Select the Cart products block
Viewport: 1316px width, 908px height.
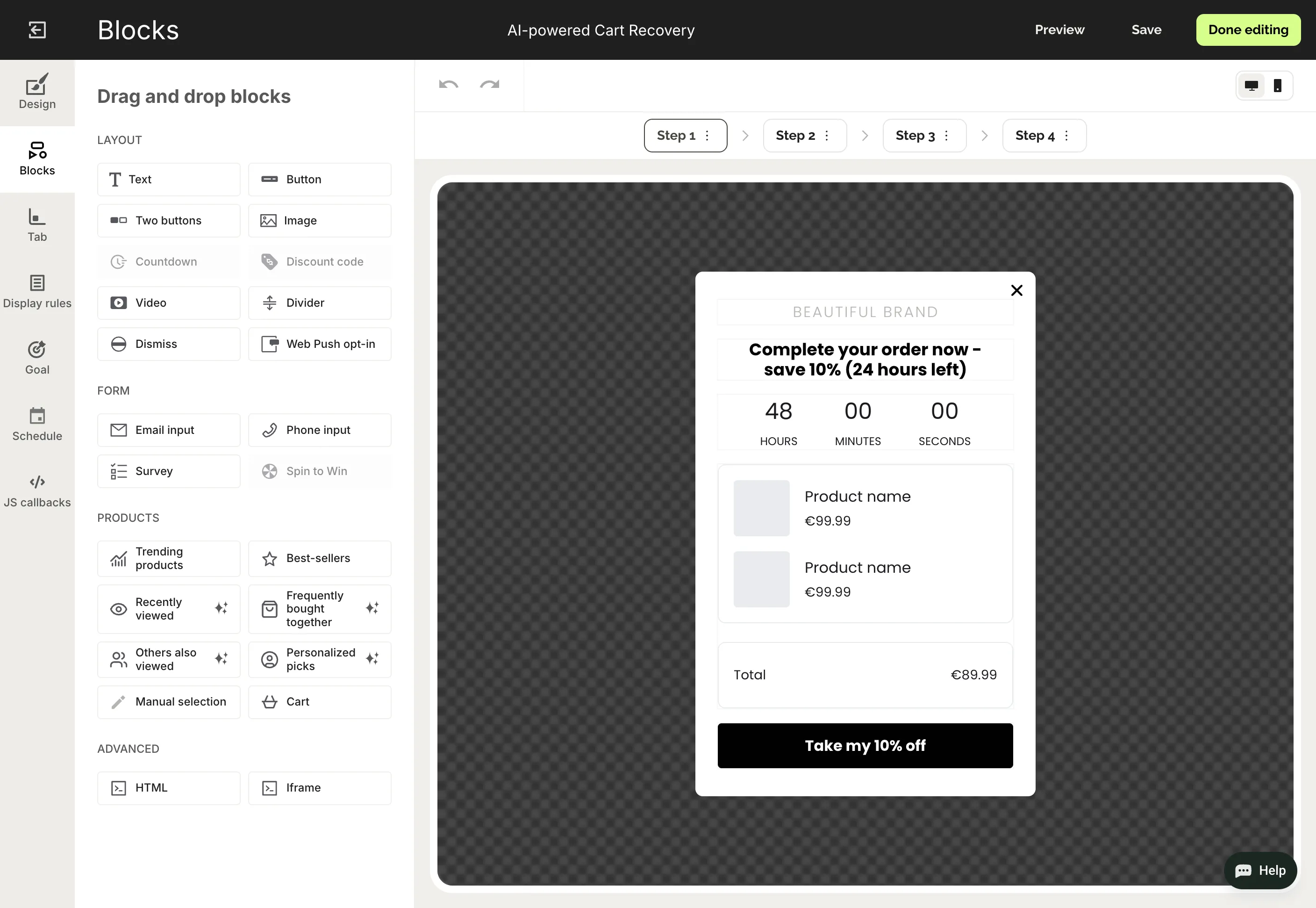[320, 702]
